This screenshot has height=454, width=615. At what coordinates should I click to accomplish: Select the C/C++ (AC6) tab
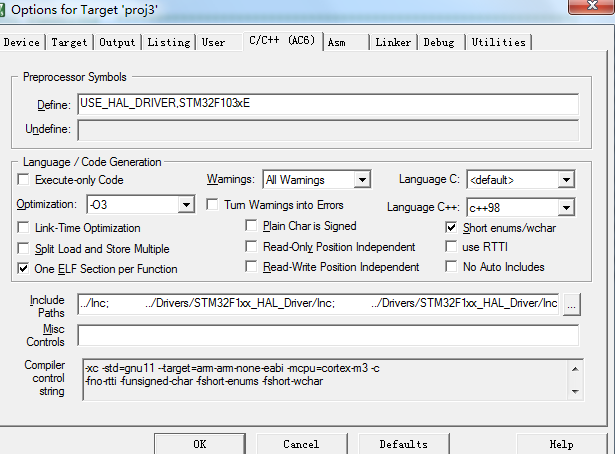(282, 41)
